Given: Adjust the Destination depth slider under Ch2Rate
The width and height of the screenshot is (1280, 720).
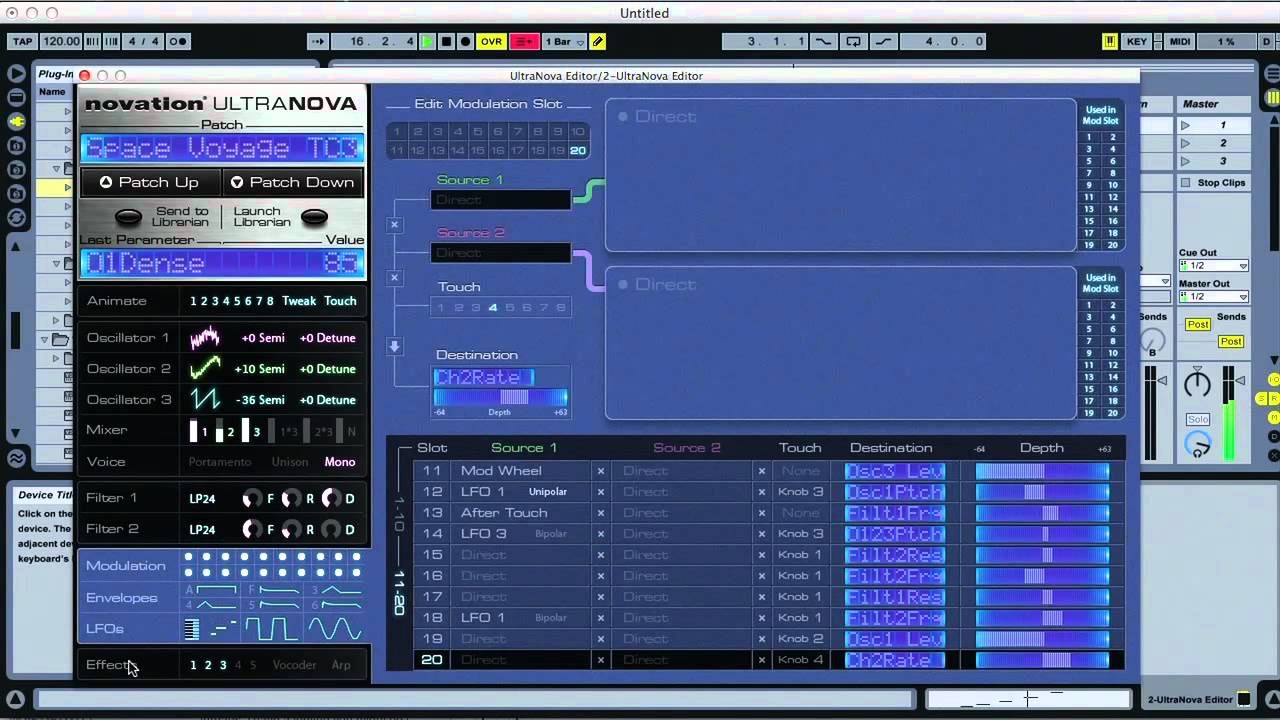Looking at the screenshot, I should (x=500, y=397).
